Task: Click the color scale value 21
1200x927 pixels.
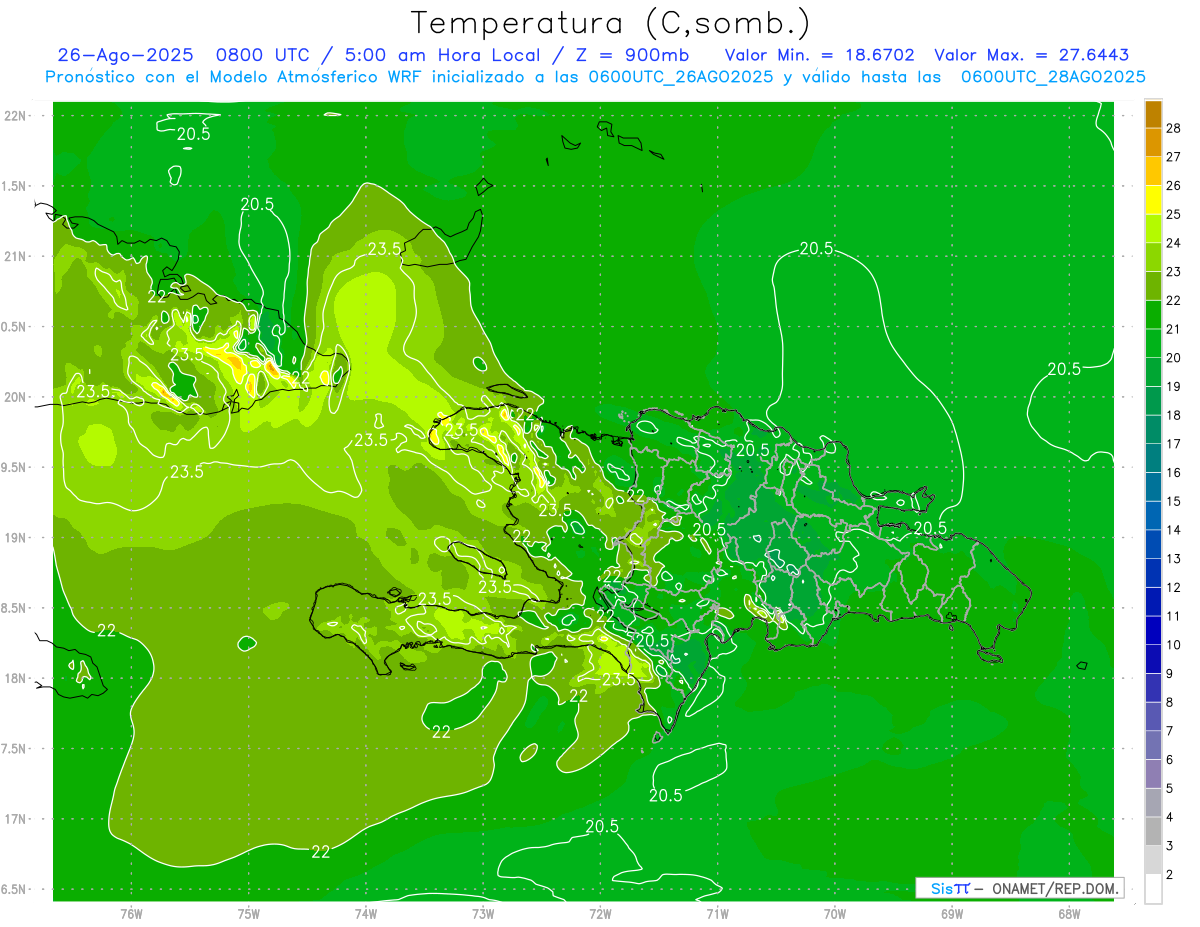Action: point(1175,329)
